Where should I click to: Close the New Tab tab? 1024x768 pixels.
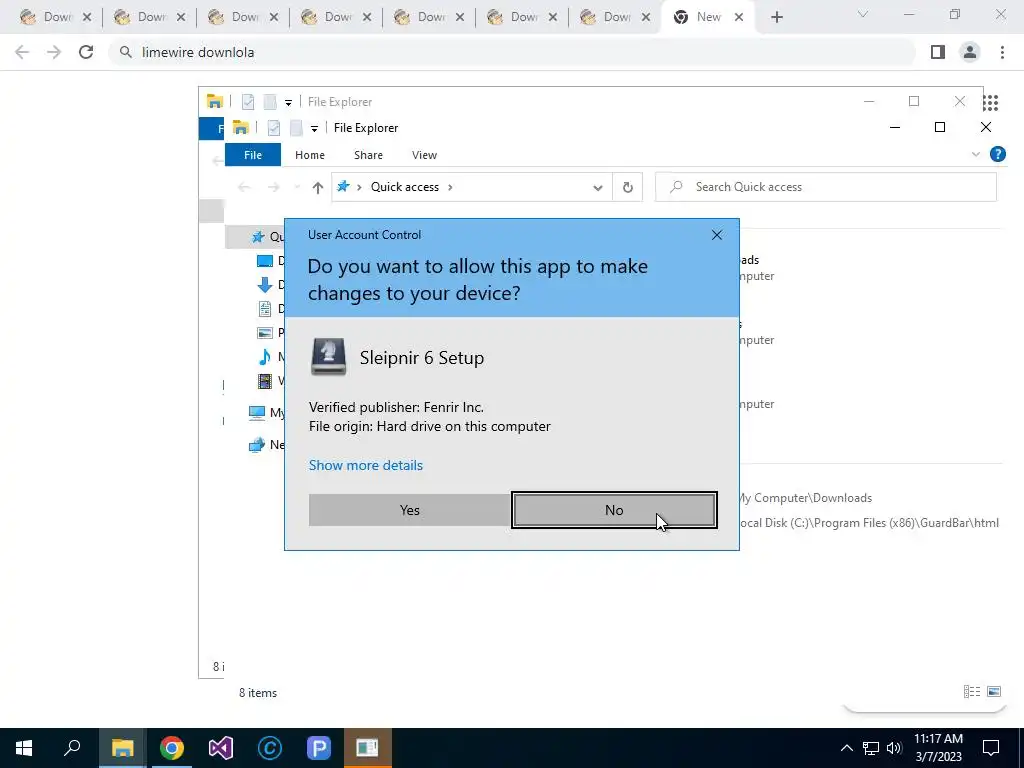[739, 18]
